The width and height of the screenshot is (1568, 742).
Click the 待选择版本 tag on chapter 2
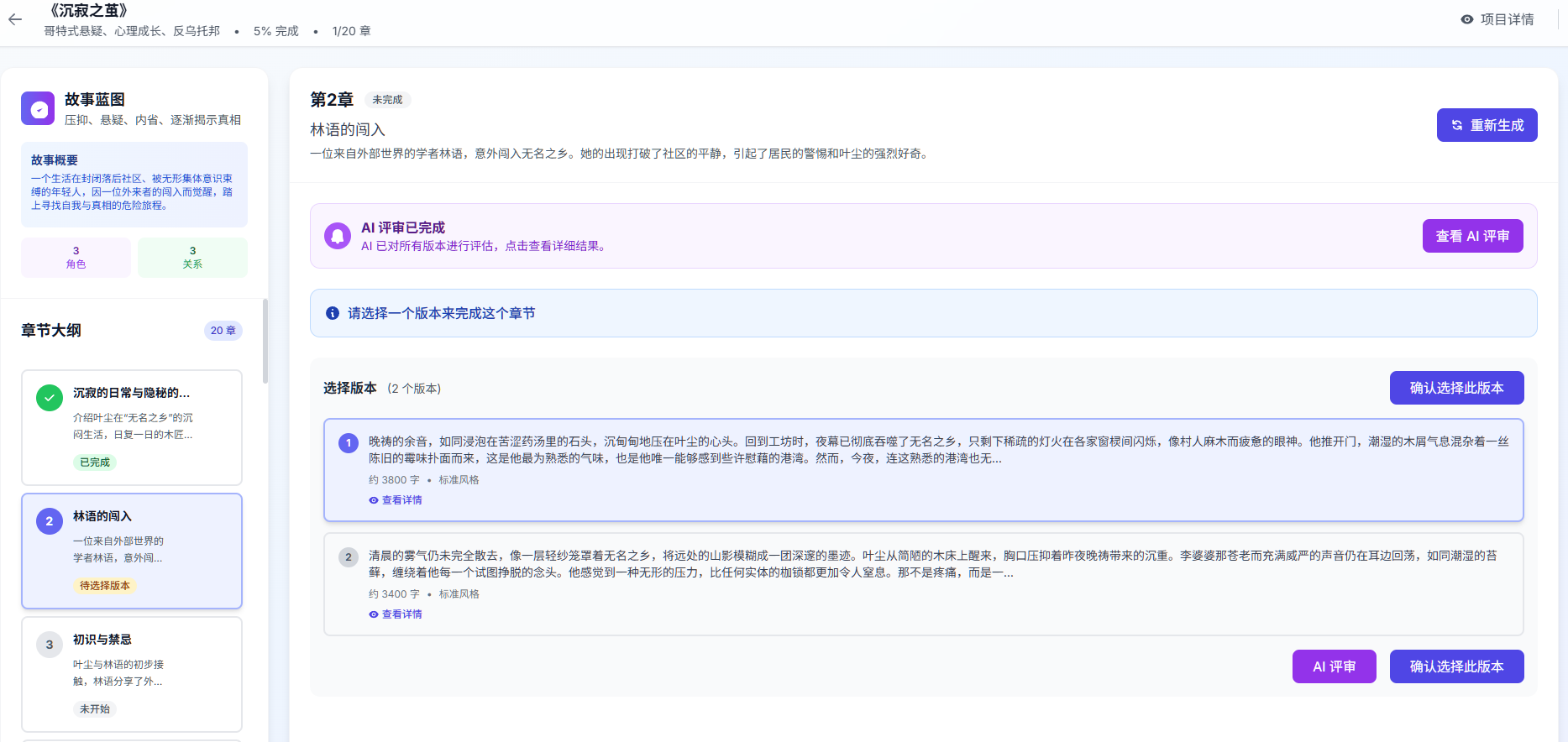(105, 586)
